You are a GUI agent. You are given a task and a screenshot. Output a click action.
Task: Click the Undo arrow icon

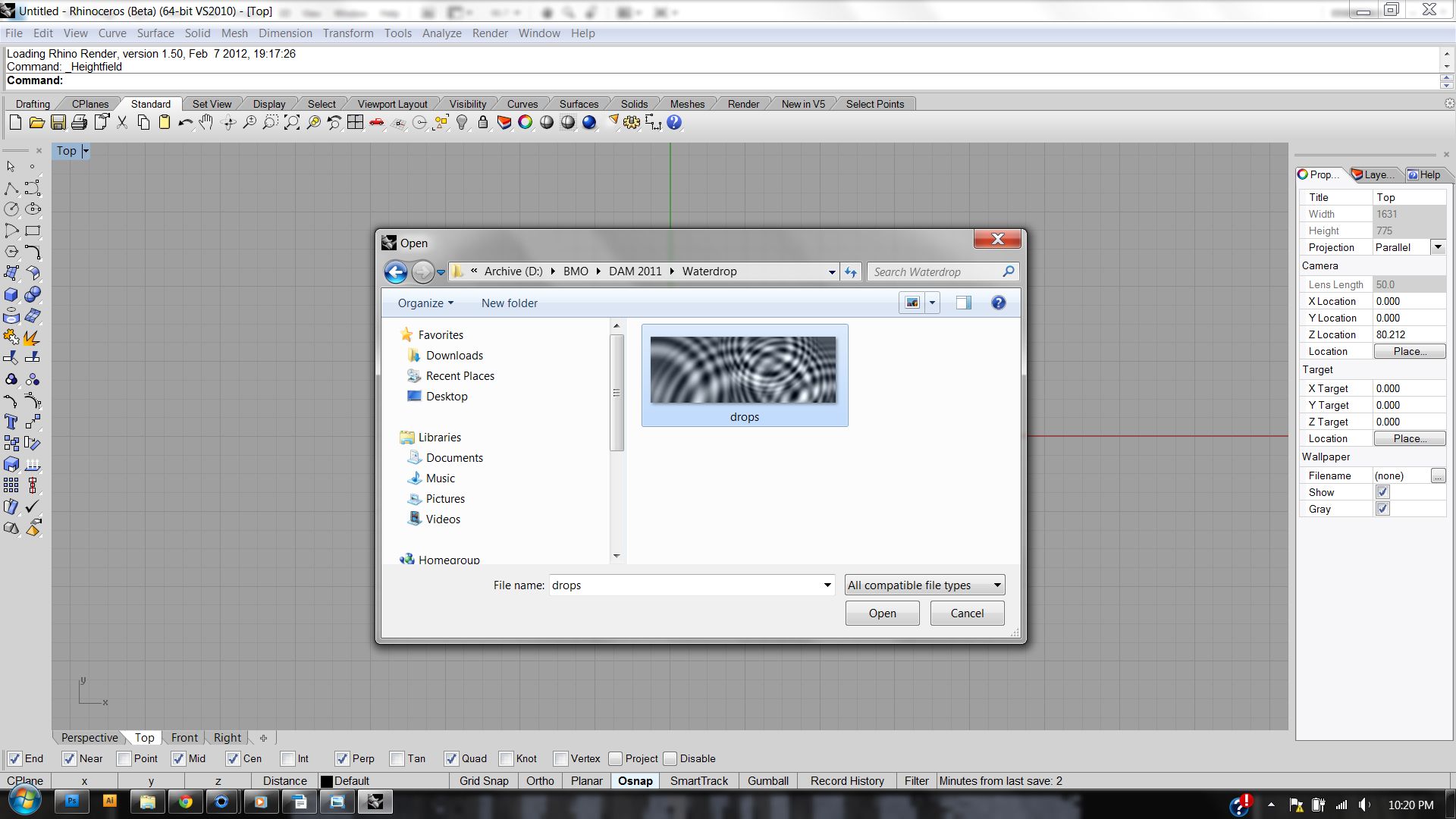[185, 123]
